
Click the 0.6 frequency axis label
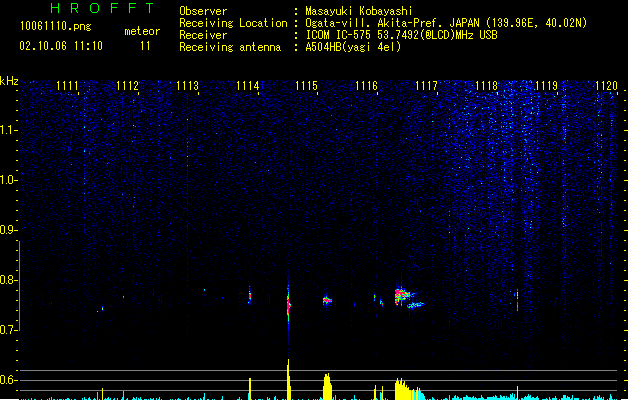pos(8,380)
